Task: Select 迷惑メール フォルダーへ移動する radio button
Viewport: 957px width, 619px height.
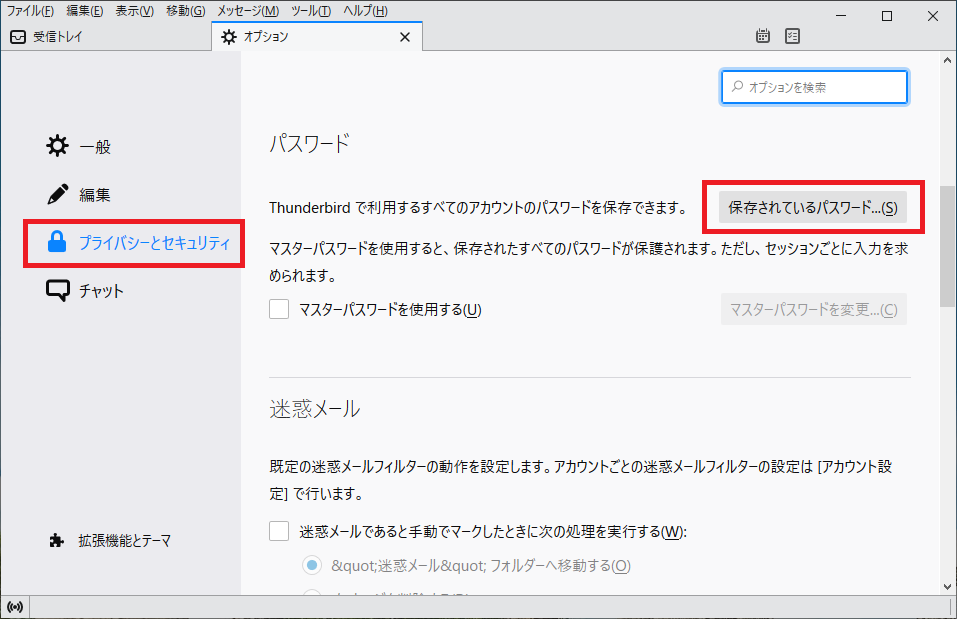Action: tap(313, 566)
